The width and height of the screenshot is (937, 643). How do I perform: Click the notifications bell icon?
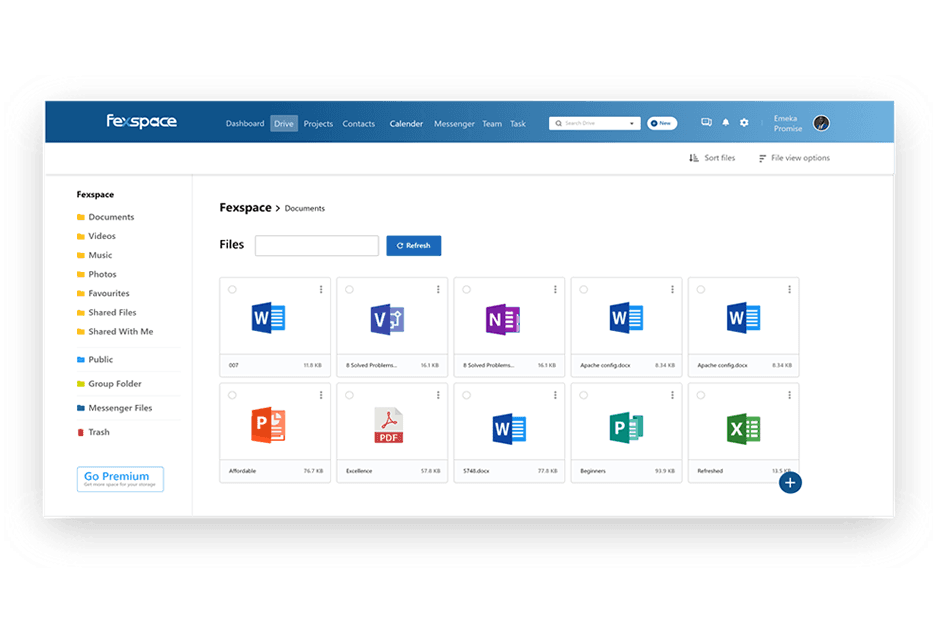click(726, 123)
